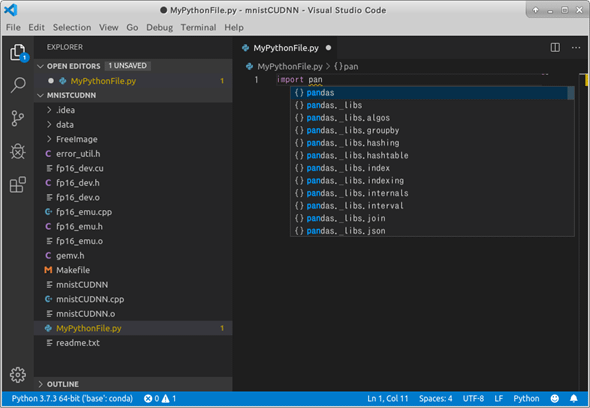
Task: Select pandas._libs.hashing suggestion
Action: click(x=429, y=143)
